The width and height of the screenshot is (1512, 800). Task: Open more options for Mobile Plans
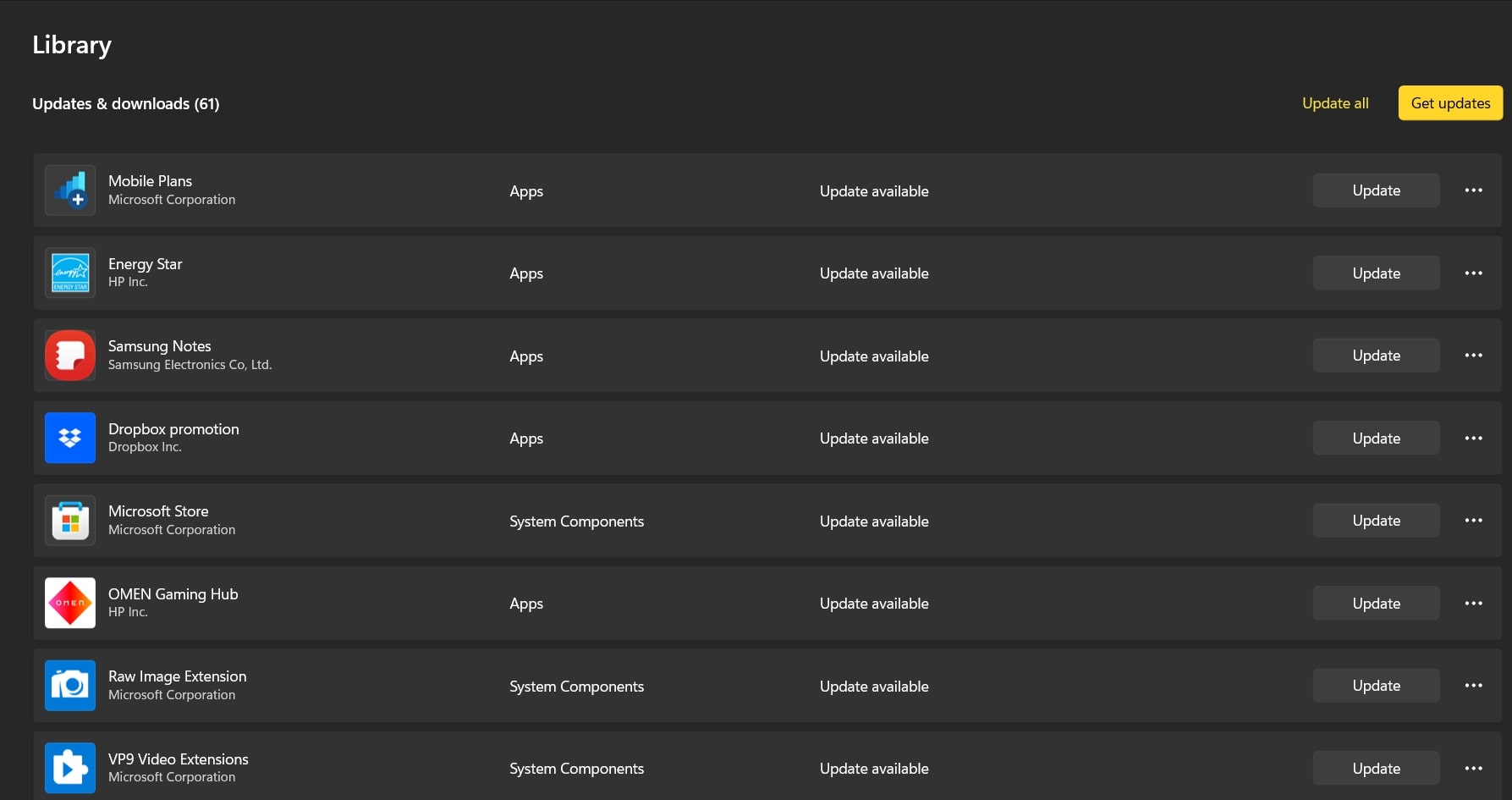tap(1473, 190)
